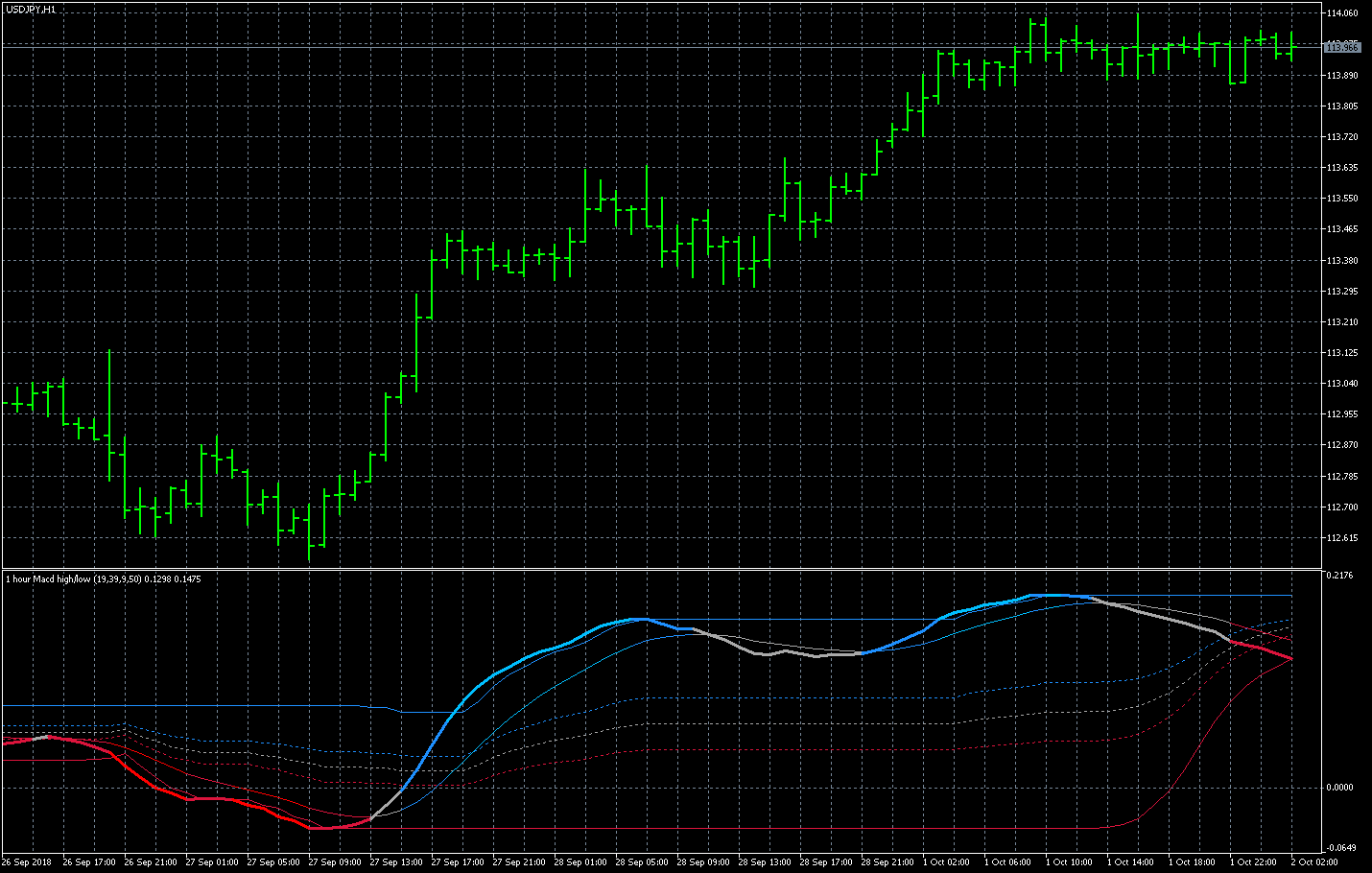Click the divider between chart and indicator

pos(662,570)
